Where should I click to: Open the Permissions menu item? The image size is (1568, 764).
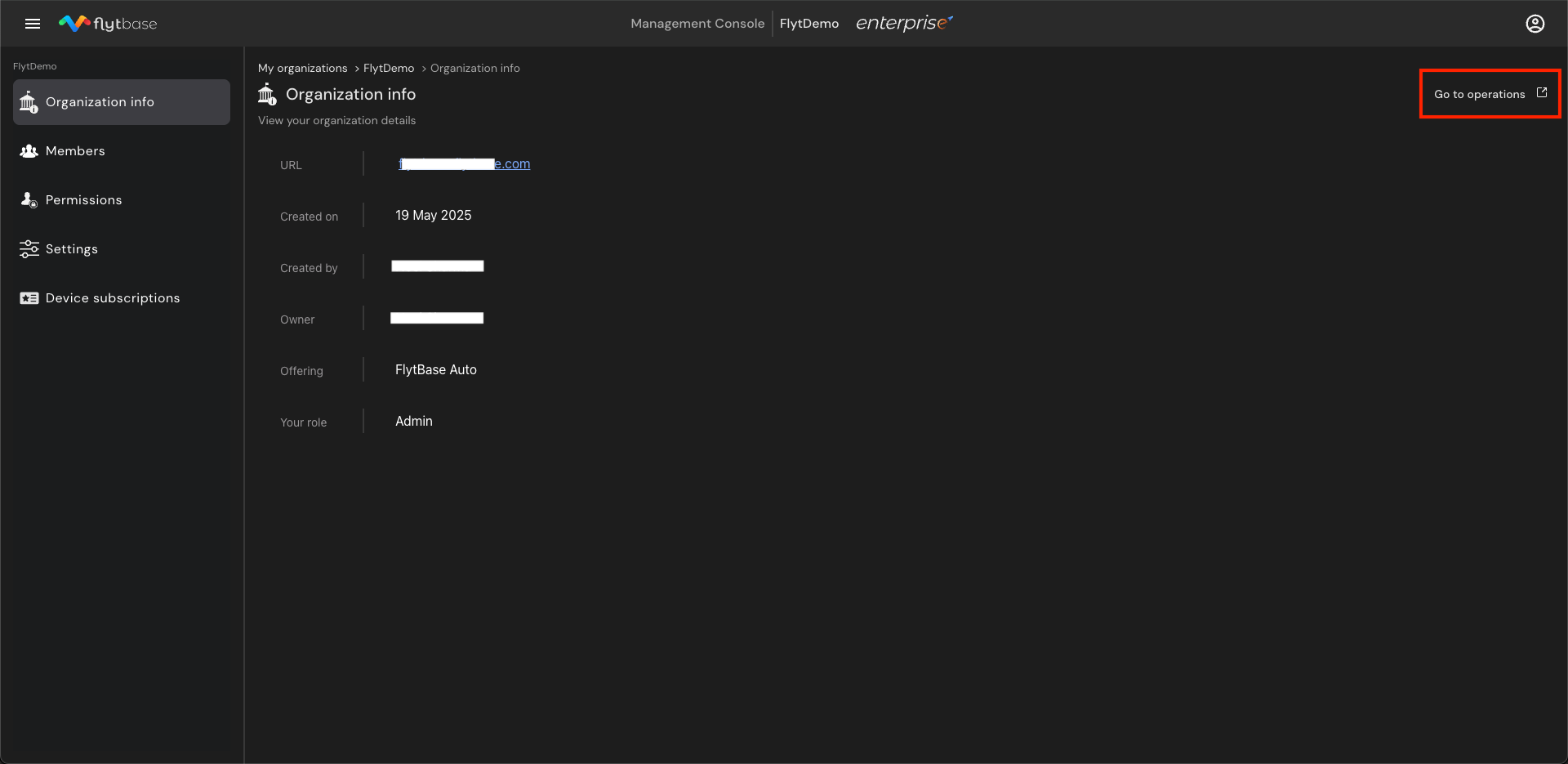coord(122,200)
